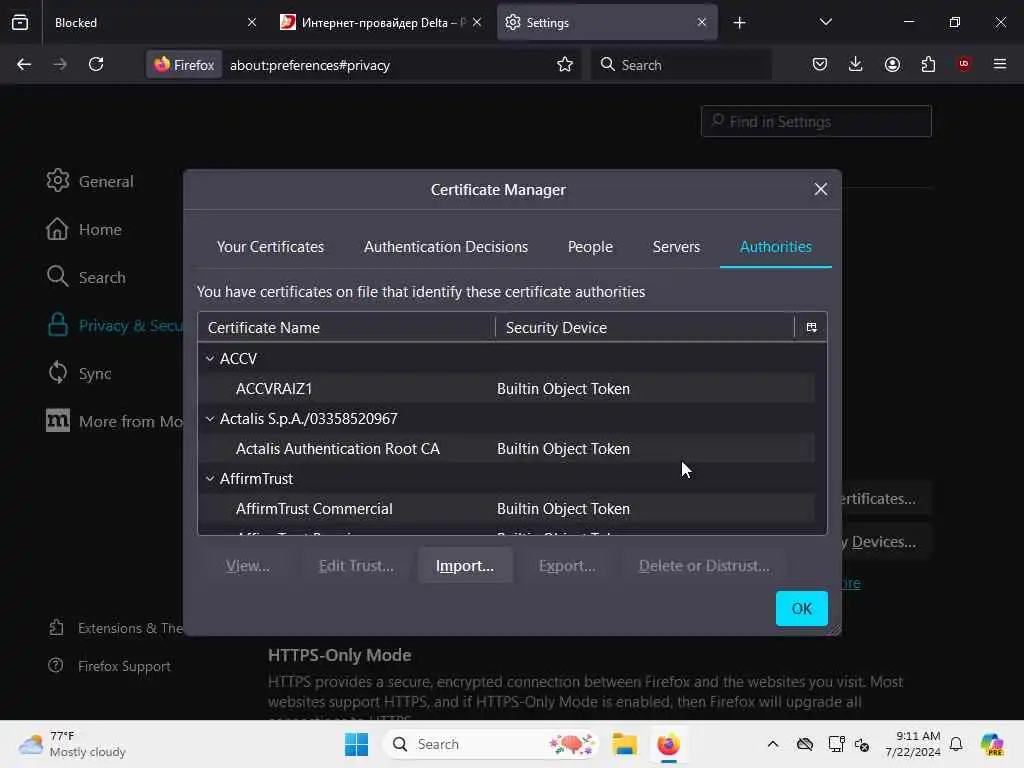Select the Authorities tab
The height and width of the screenshot is (768, 1024).
click(x=776, y=247)
